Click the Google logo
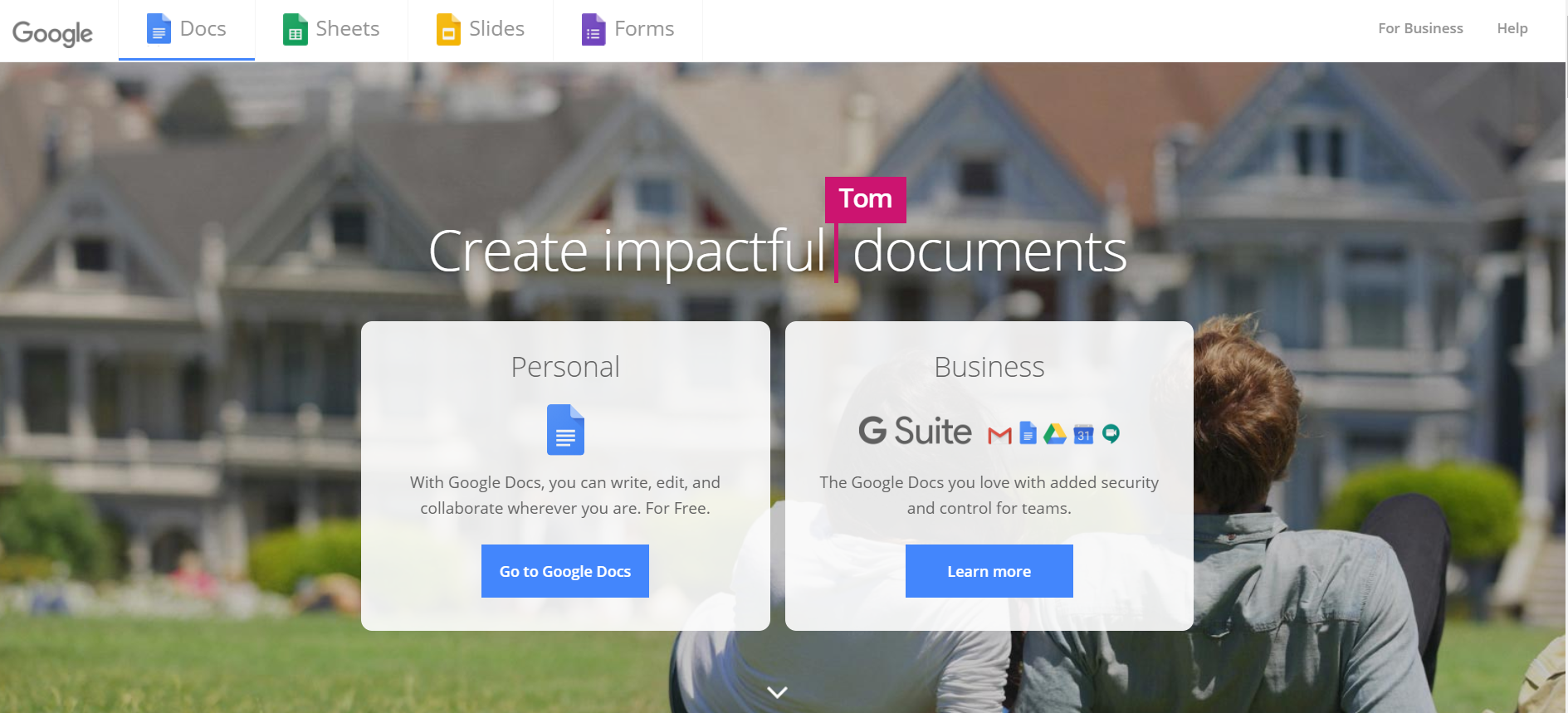 52,32
